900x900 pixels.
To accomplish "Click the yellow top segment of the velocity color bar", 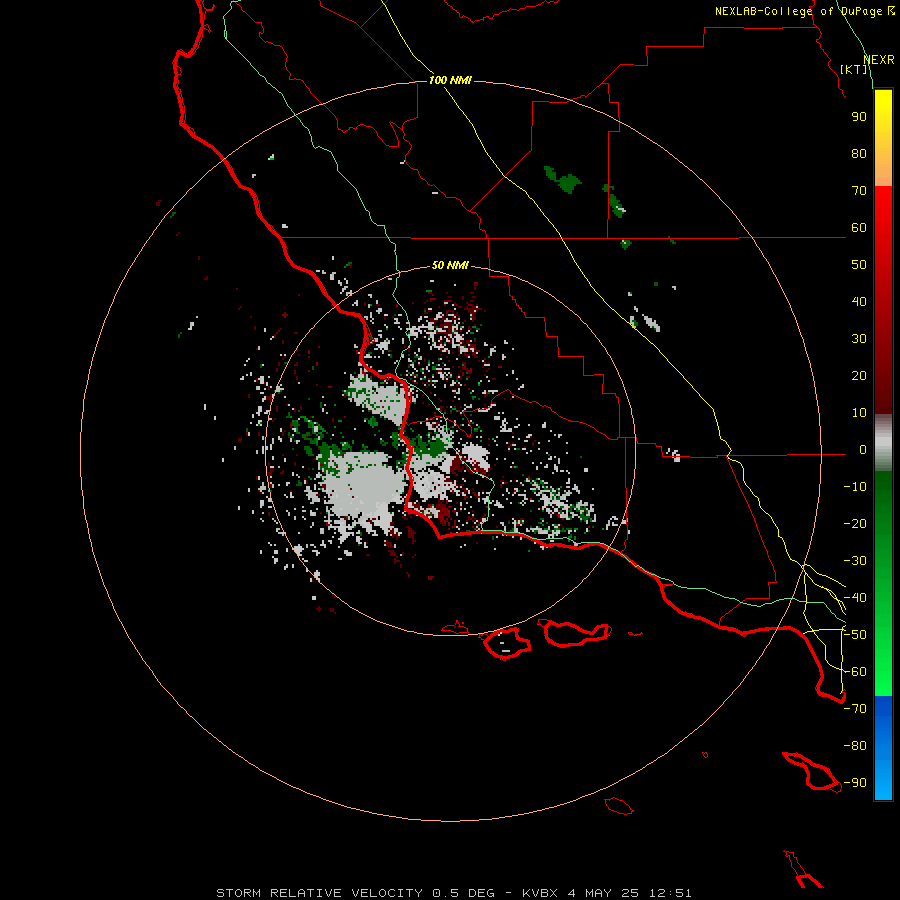I will 883,138.
